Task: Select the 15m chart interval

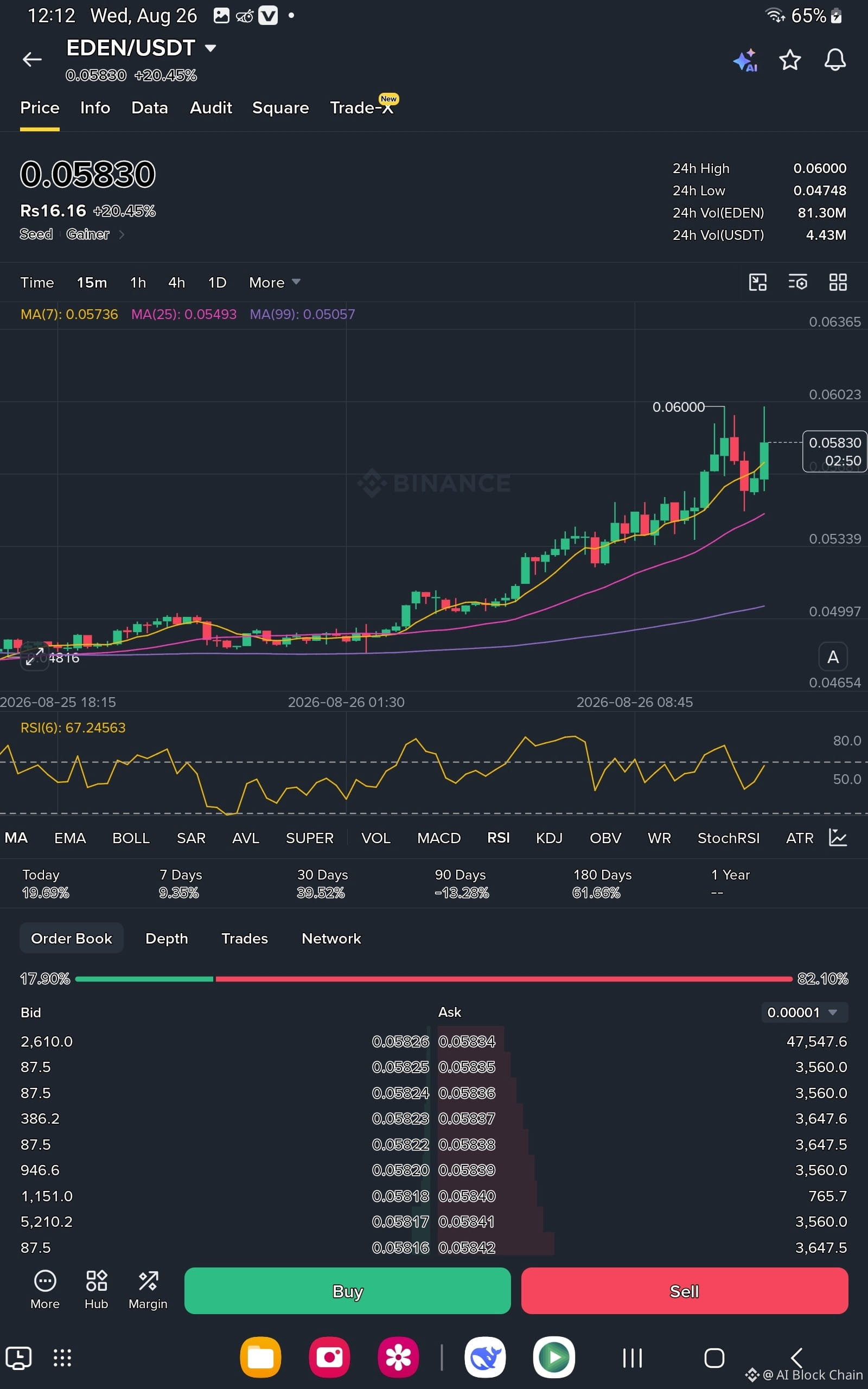Action: [92, 282]
